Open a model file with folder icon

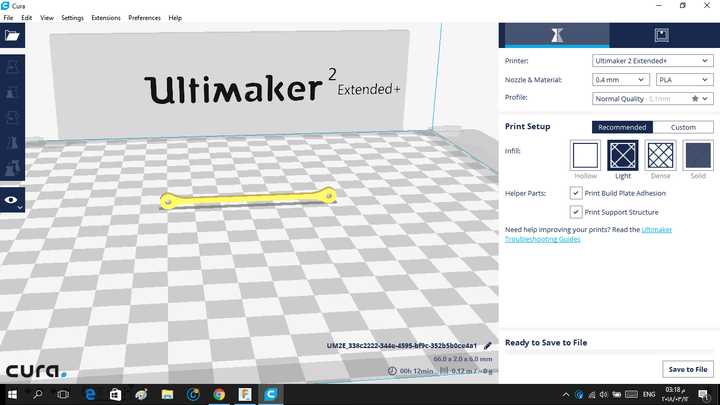[x=12, y=35]
